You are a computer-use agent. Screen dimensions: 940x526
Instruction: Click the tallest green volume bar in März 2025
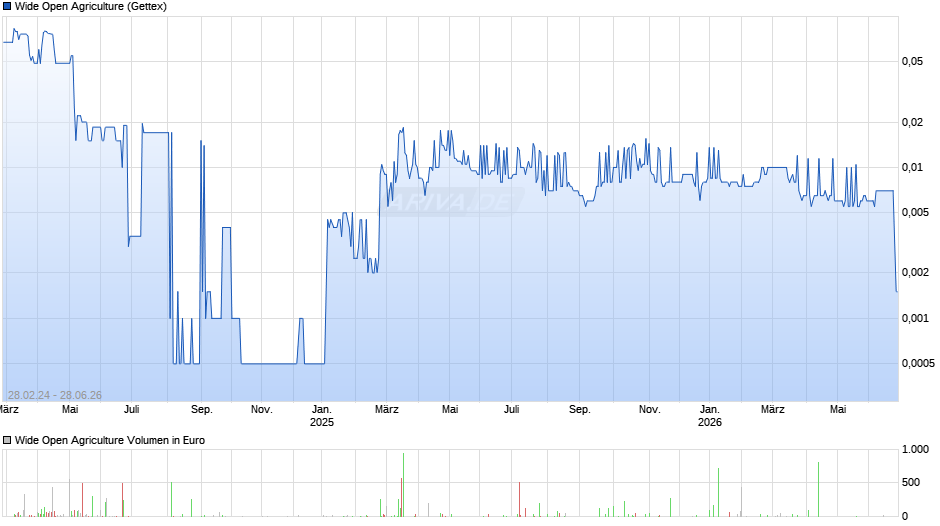pyautogui.click(x=403, y=485)
